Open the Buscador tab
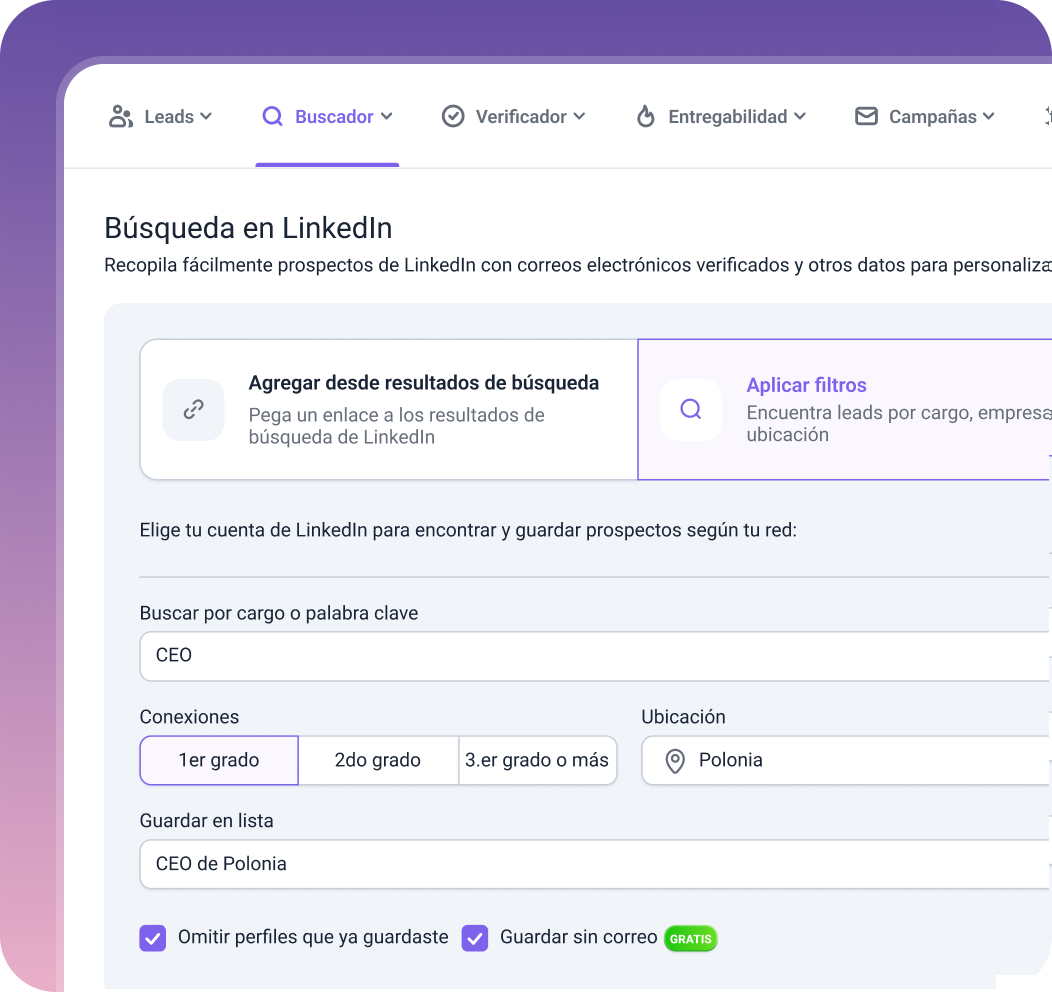The width and height of the screenshot is (1052, 992). 327,117
